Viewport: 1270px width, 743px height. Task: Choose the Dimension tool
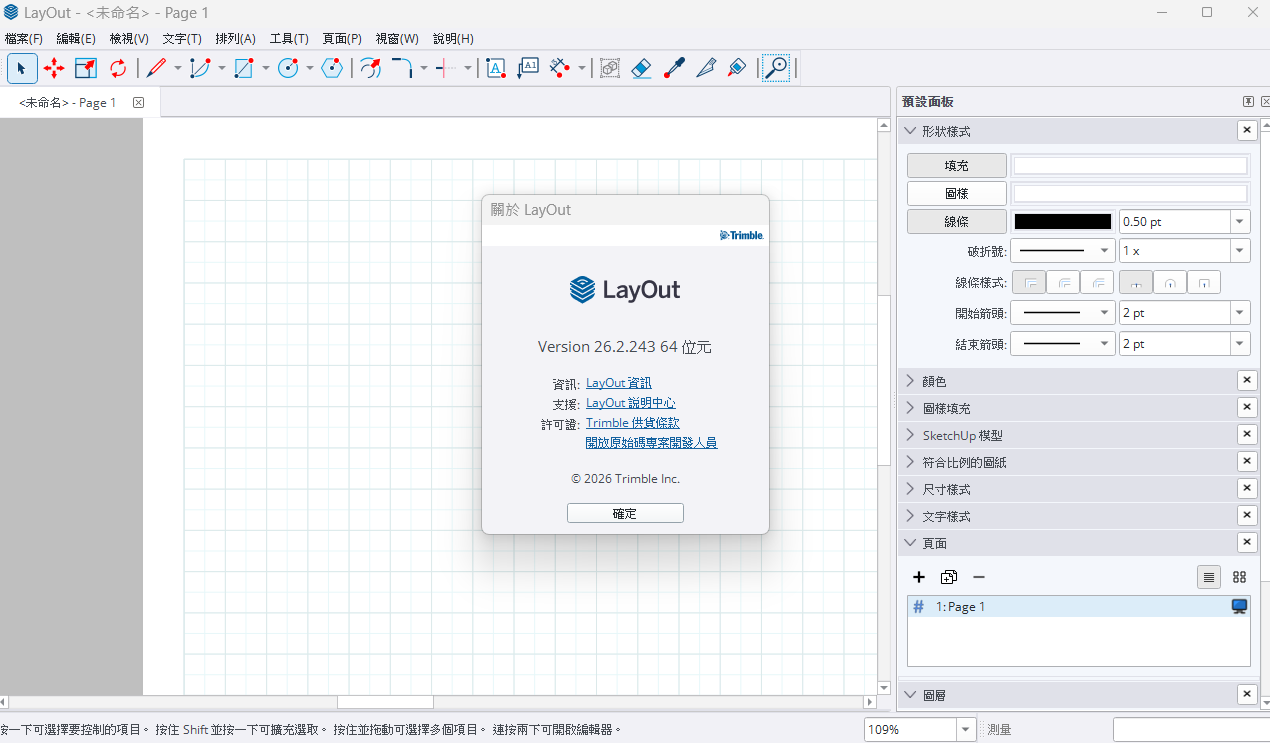coord(560,68)
